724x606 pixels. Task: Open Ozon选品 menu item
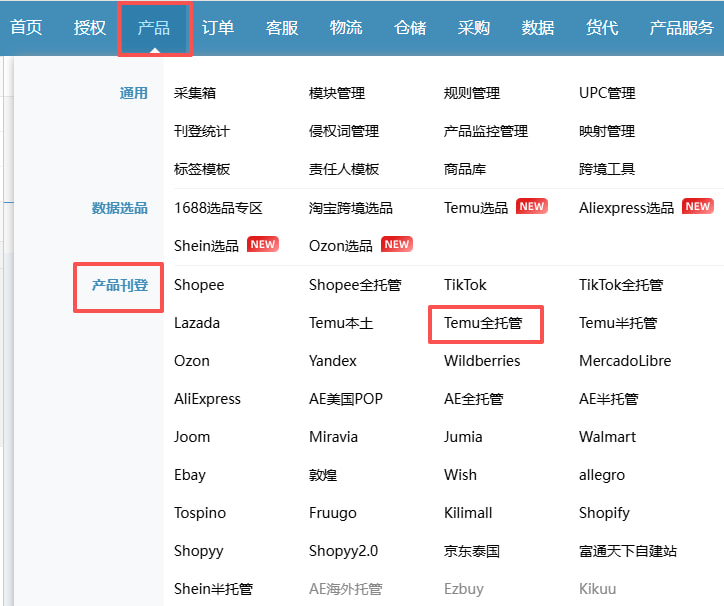(341, 245)
